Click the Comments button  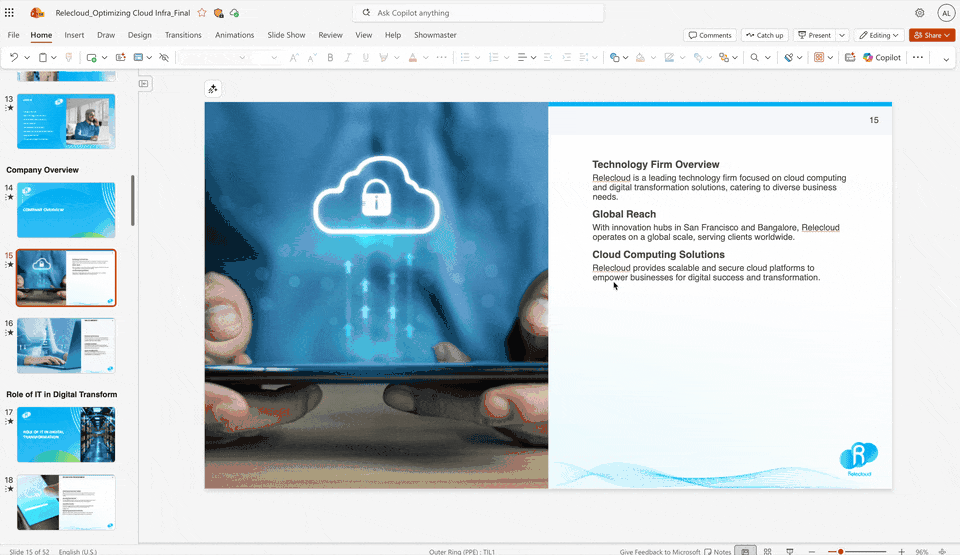(710, 35)
